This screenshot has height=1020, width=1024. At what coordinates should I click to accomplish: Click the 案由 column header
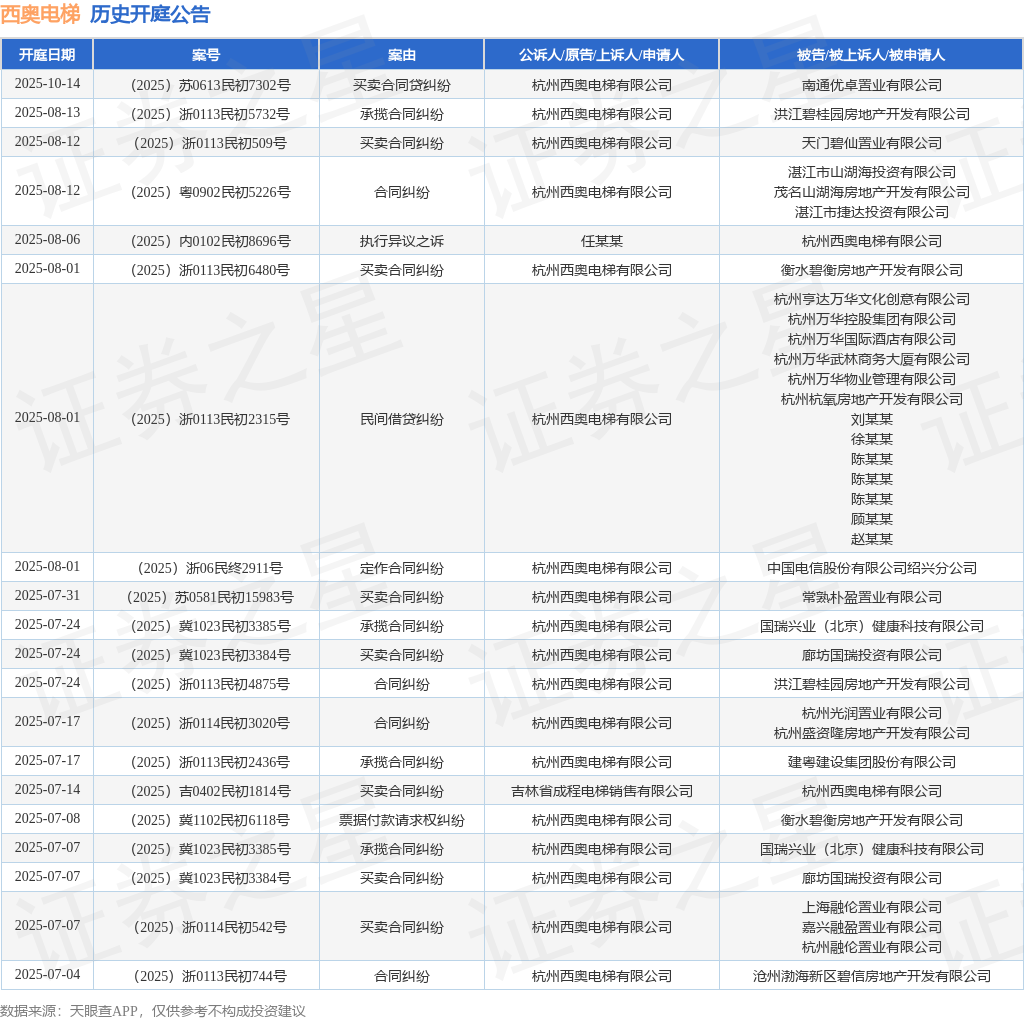tap(402, 55)
